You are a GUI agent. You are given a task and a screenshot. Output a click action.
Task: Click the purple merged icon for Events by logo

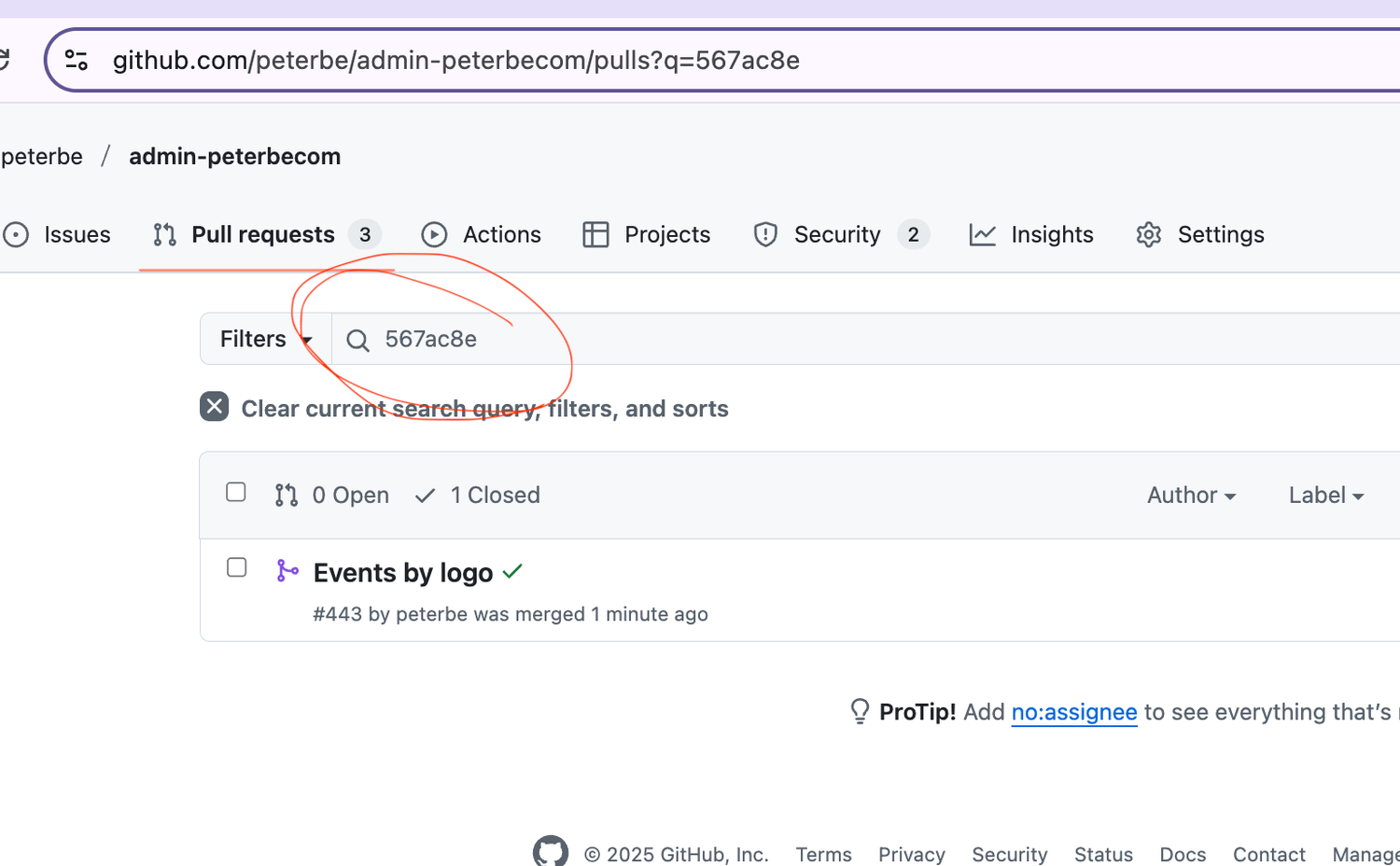[x=287, y=570]
